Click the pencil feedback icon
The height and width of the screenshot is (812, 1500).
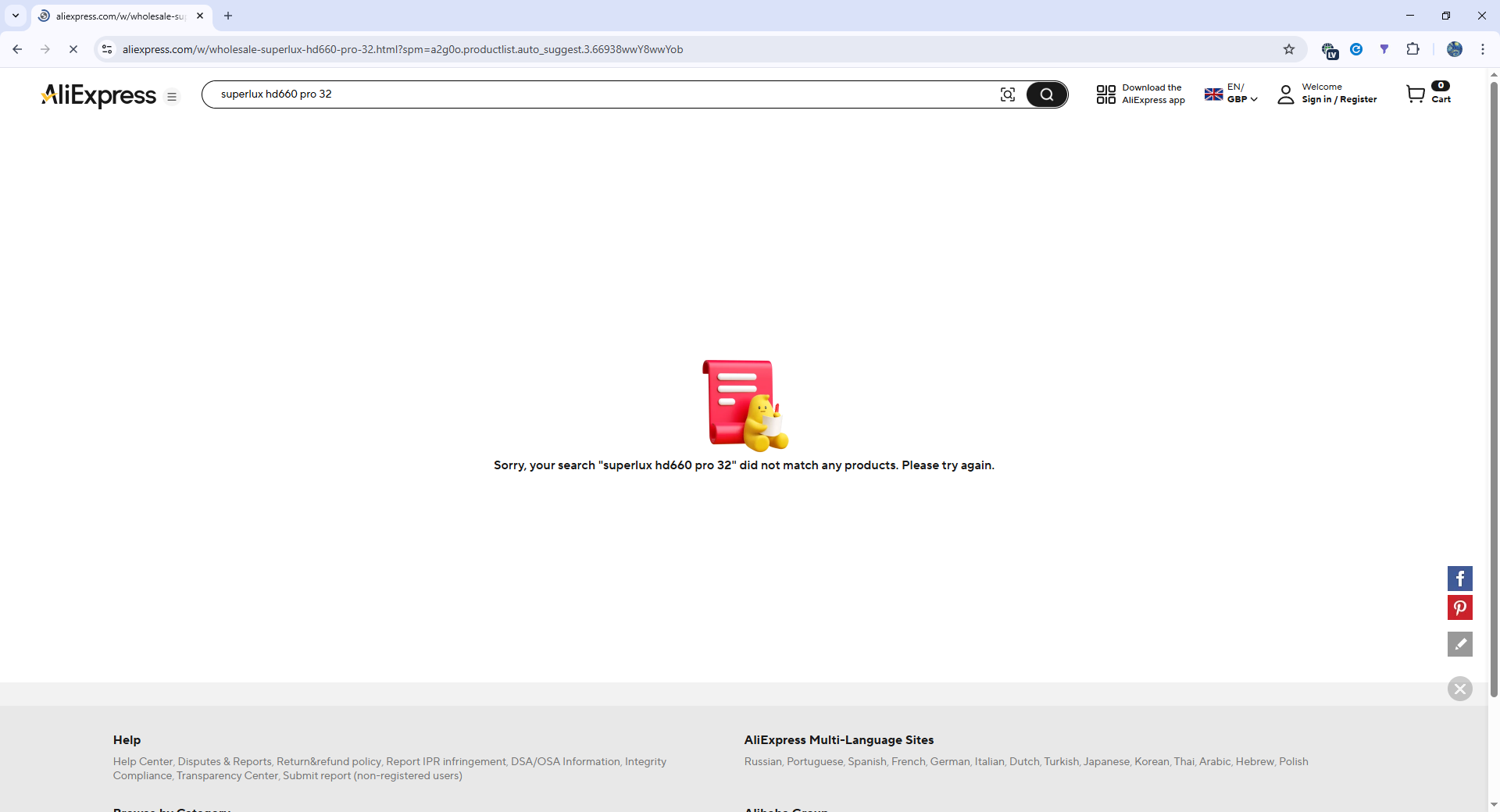click(1459, 644)
